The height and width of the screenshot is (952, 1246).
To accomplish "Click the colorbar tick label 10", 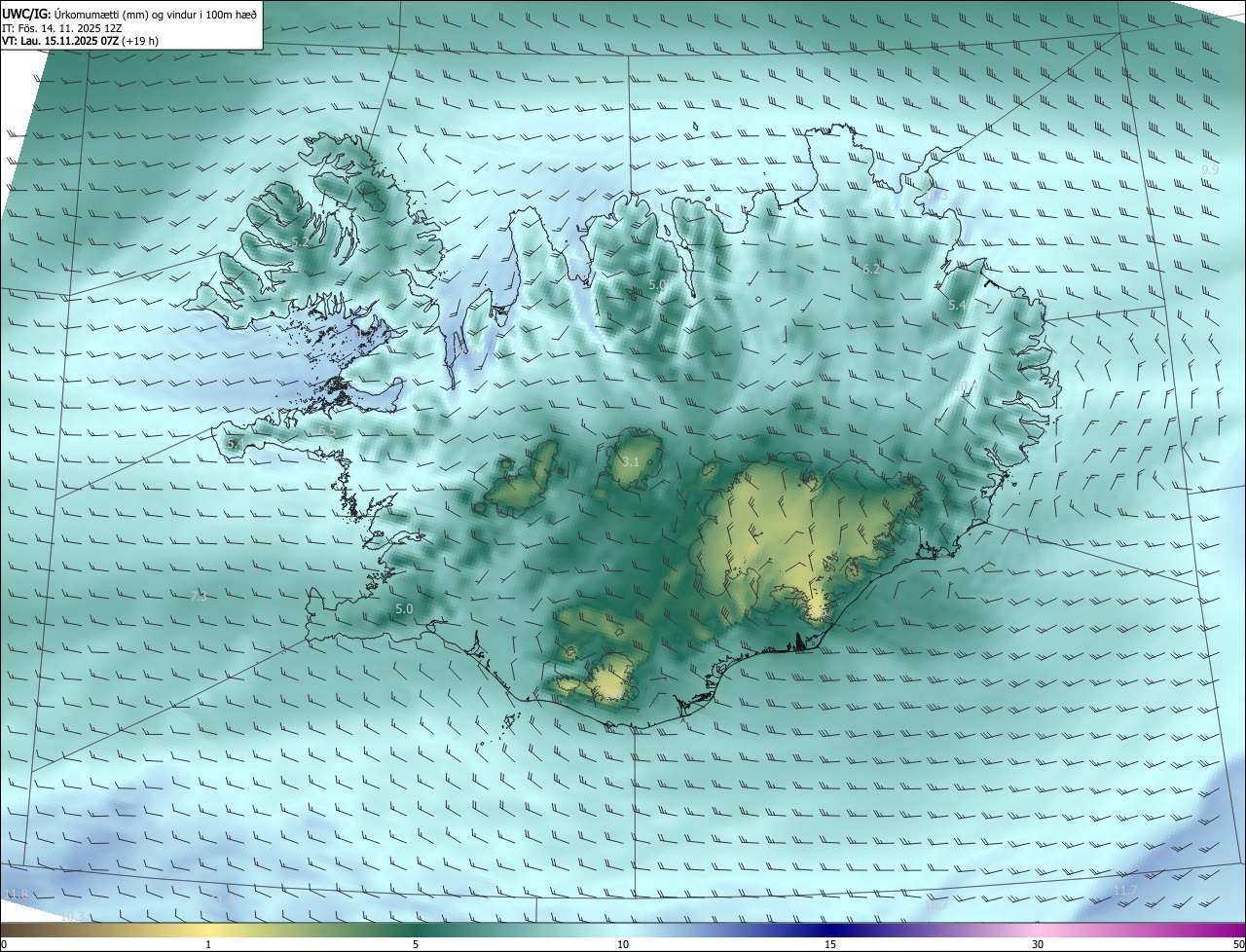I will pos(623,944).
